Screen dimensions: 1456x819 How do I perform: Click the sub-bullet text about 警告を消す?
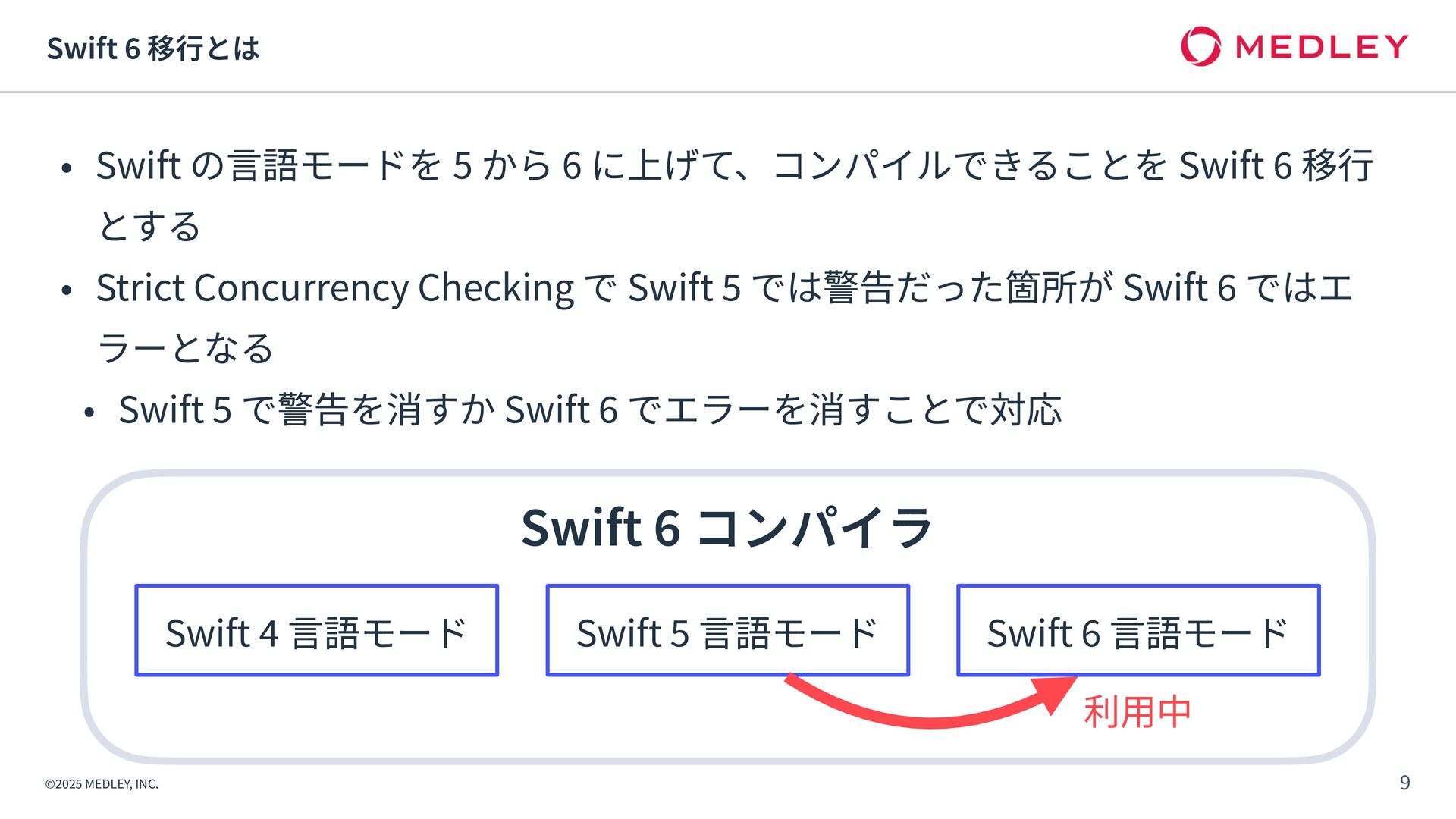click(590, 409)
